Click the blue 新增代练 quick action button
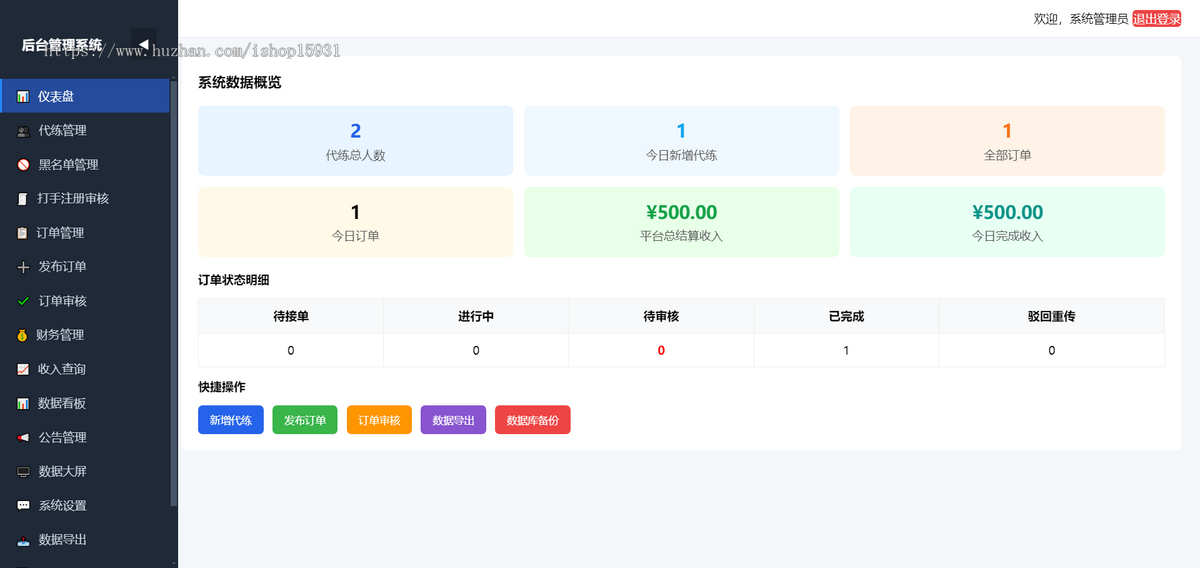 click(x=231, y=420)
